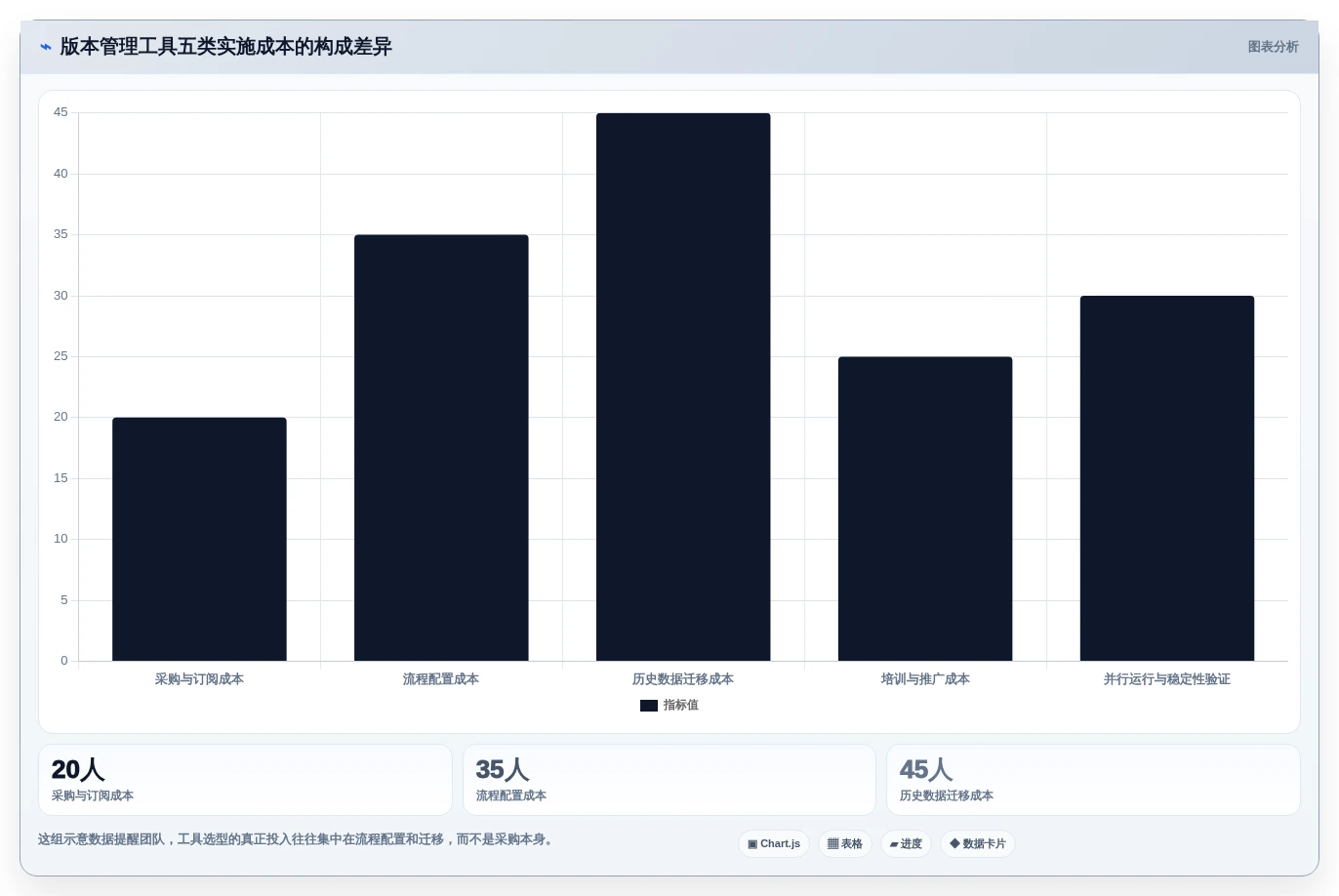This screenshot has height=896, width=1339.
Task: Toggle the 指标值 legend color box
Action: coord(649,706)
